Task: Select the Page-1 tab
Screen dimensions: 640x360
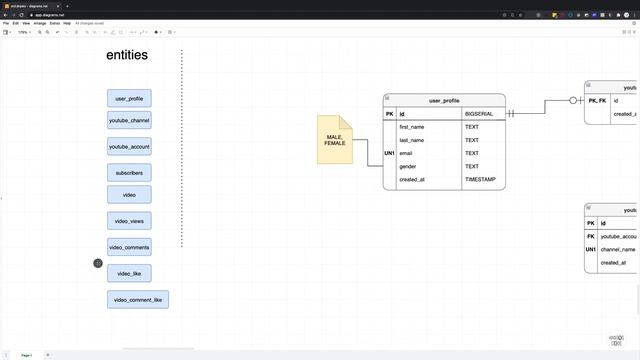Action: point(27,355)
